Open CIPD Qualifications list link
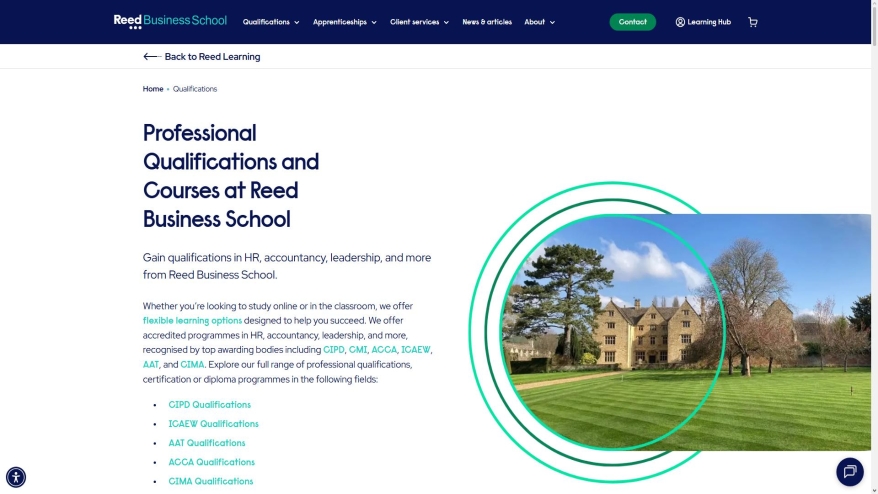Screen dimensions: 878x494 (209, 404)
